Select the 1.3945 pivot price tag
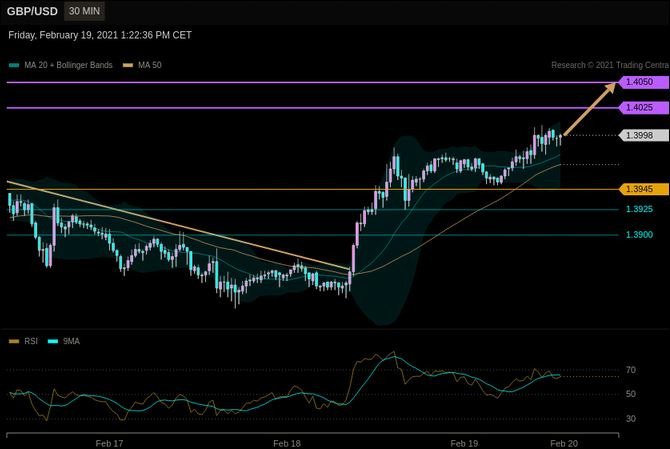Image resolution: width=670 pixels, height=449 pixels. coord(644,189)
